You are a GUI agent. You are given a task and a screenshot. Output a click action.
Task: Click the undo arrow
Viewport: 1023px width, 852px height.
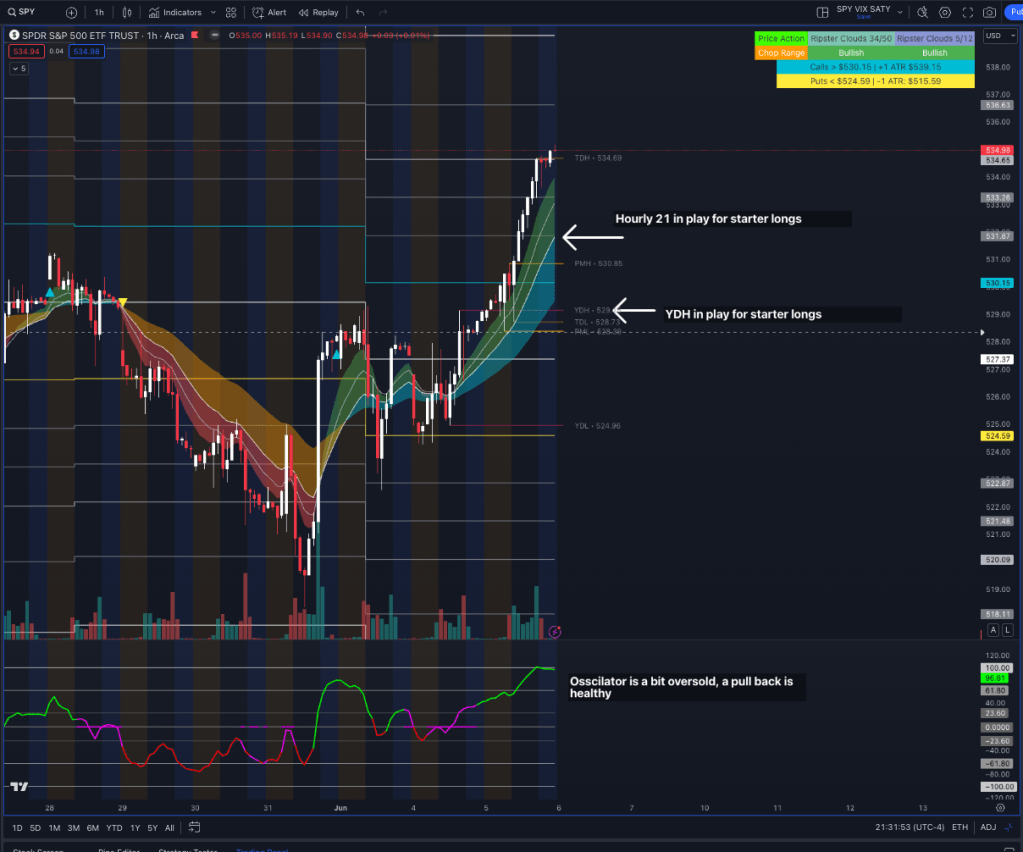tap(360, 13)
